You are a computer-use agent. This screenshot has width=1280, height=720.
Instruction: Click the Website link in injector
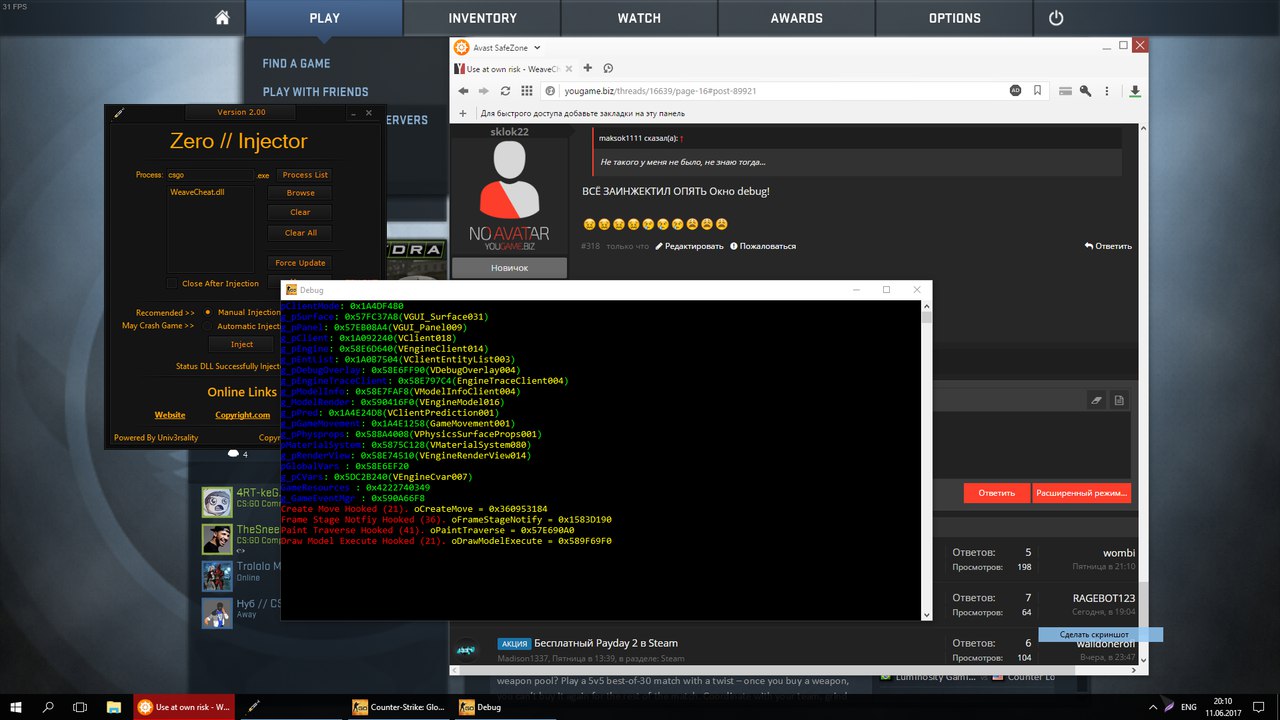[x=170, y=415]
